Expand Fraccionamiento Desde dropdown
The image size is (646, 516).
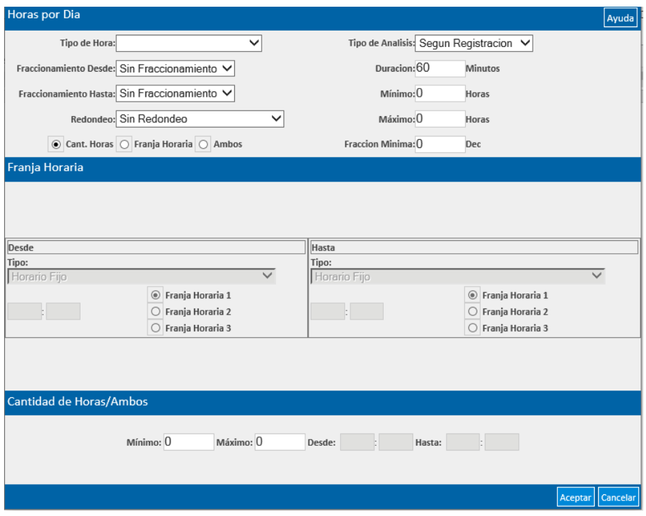tap(175, 68)
